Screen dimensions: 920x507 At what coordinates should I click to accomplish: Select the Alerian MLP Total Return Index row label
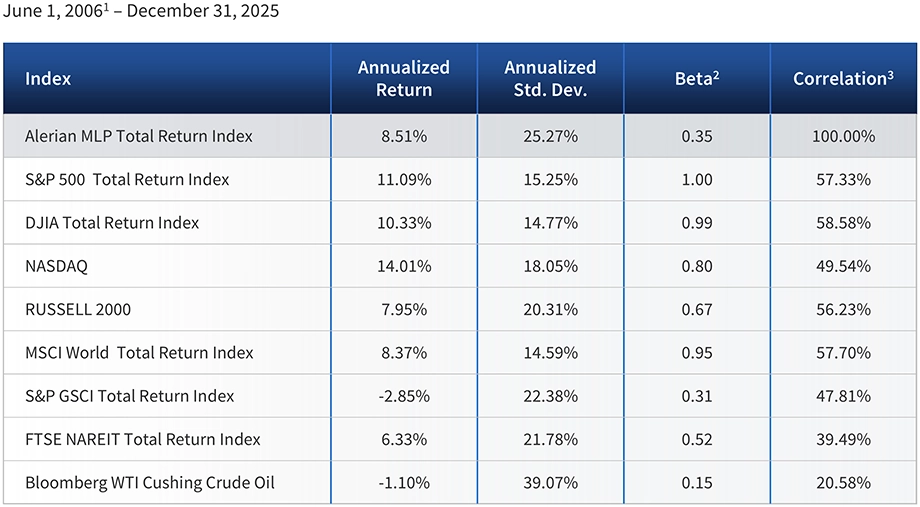(x=139, y=136)
